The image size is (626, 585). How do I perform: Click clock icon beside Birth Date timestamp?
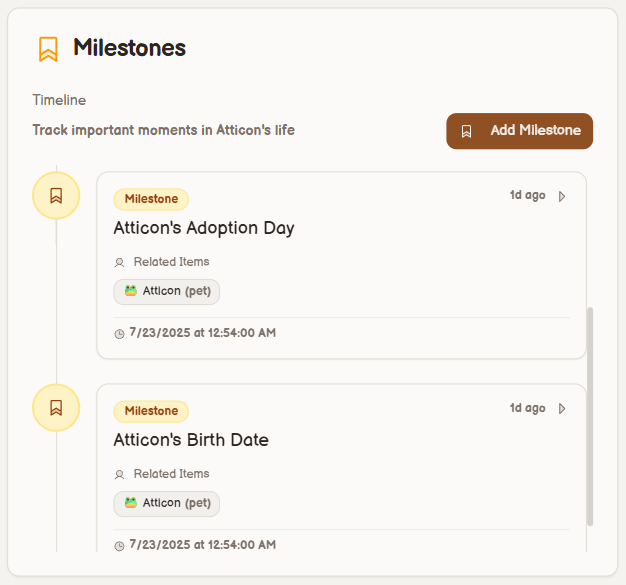point(120,545)
